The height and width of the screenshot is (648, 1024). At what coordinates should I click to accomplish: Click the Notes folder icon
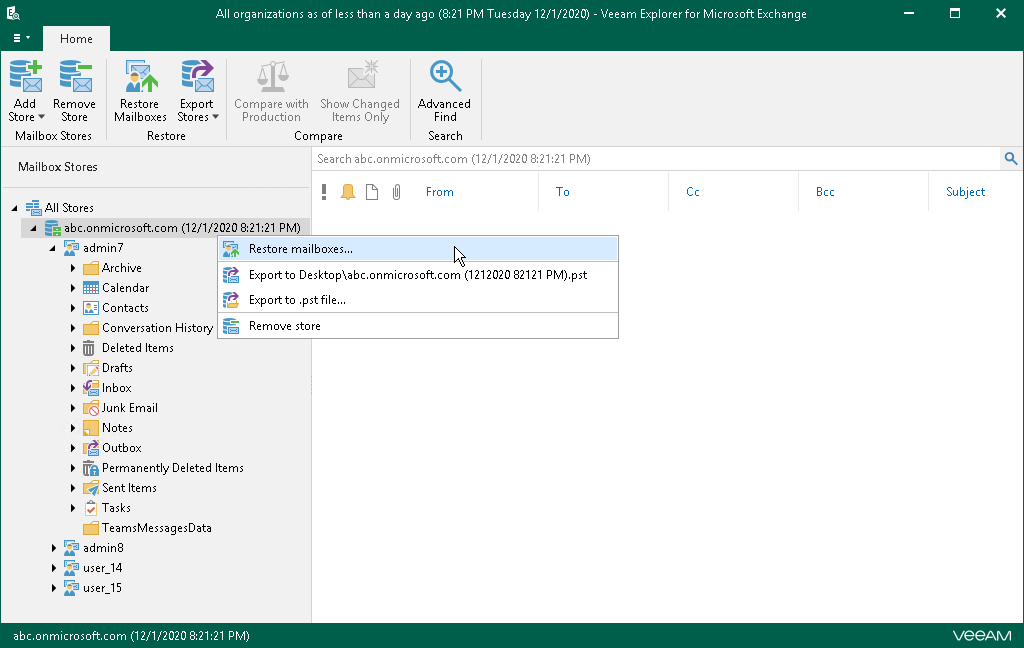pos(91,429)
